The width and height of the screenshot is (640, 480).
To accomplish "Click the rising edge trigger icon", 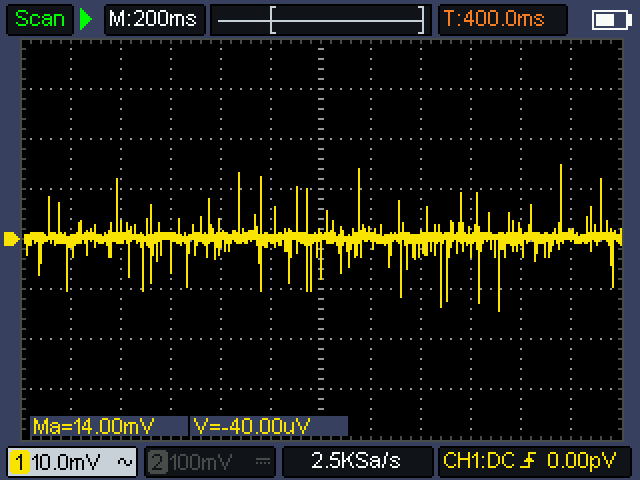I will pyautogui.click(x=529, y=461).
